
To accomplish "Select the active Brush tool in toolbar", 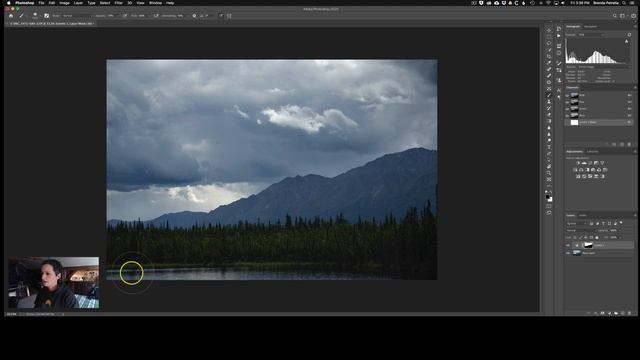I will 549,95.
